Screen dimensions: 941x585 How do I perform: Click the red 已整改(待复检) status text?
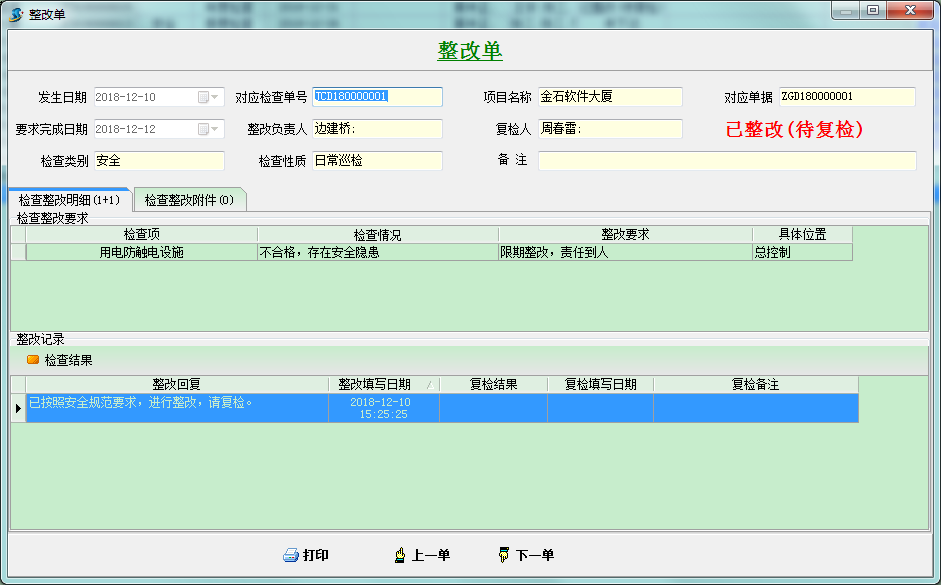794,129
